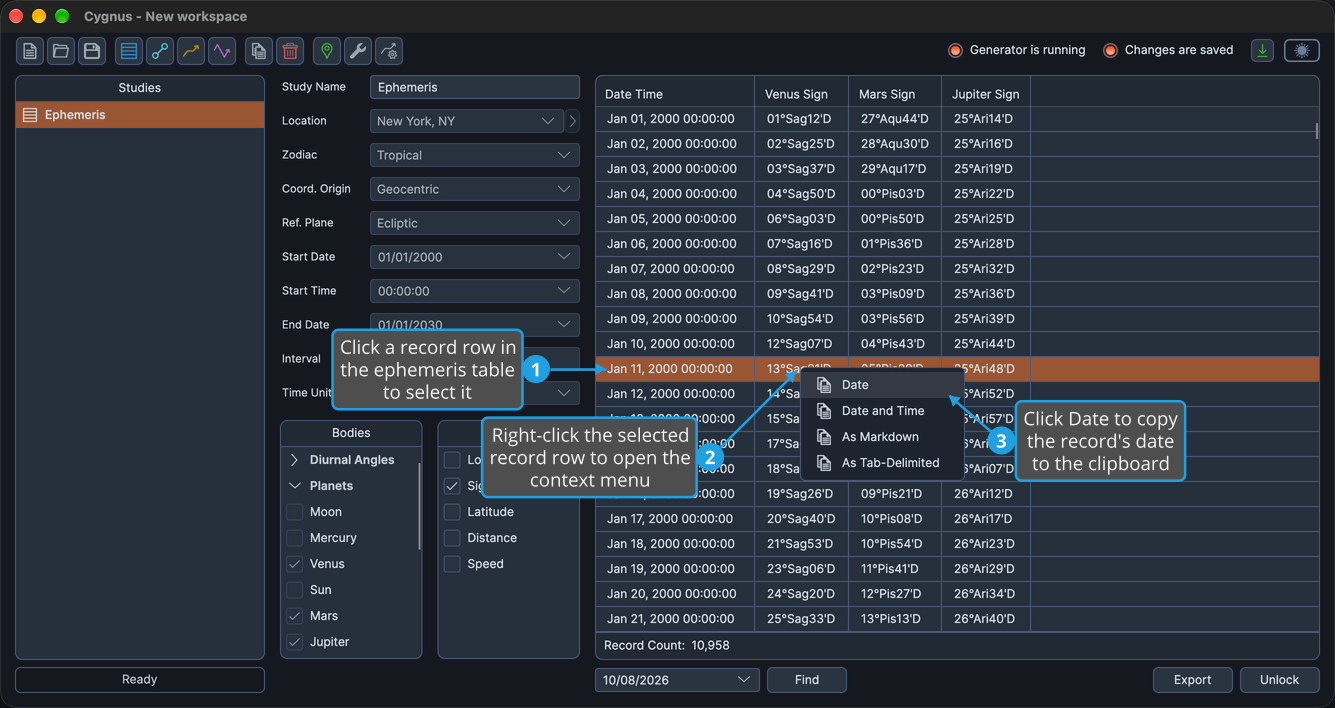The width and height of the screenshot is (1335, 708).
Task: Open a workspace with the folder icon
Action: pos(61,51)
